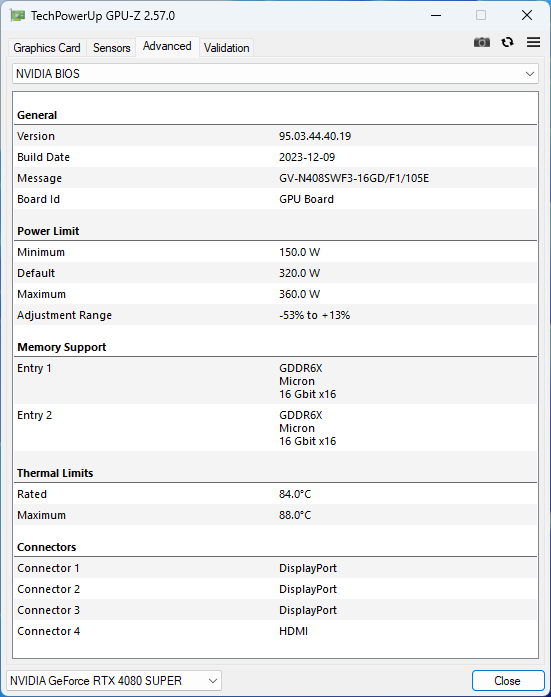Select the Entry 1 memory row label
Viewport: 551px width, 697px height.
point(34,368)
